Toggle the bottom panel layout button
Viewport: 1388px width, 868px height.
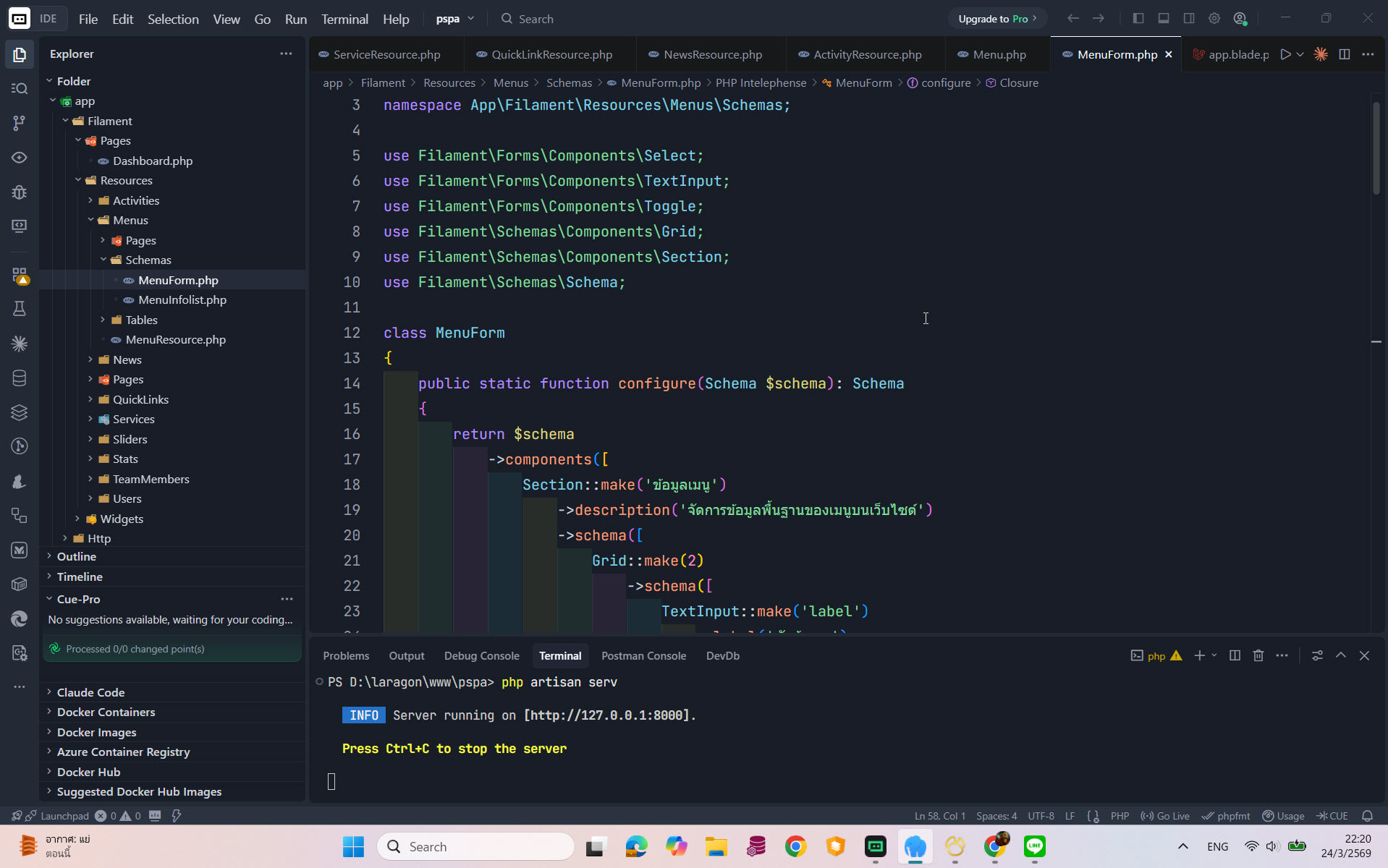pyautogui.click(x=1164, y=19)
